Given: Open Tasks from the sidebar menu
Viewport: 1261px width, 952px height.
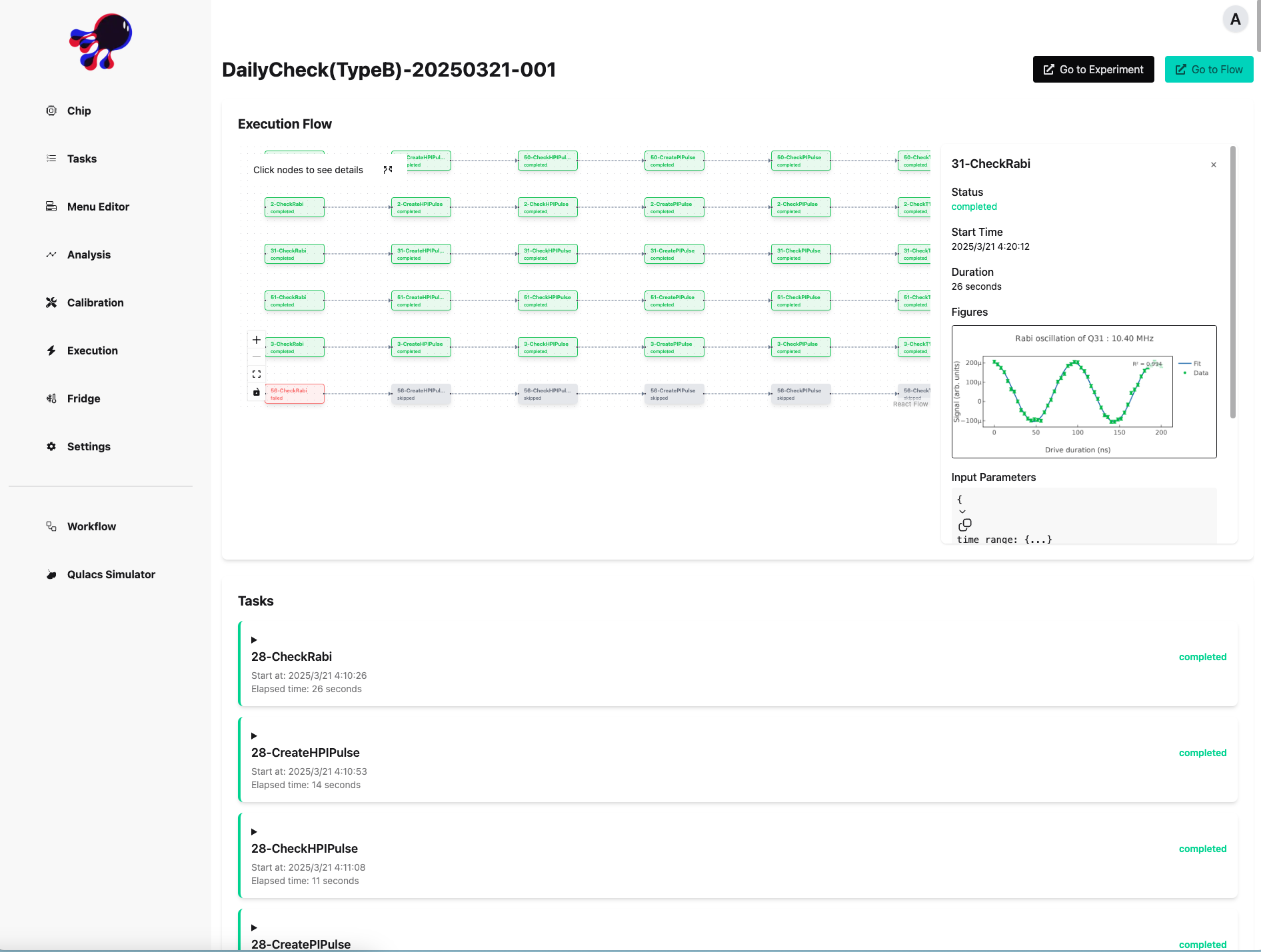Looking at the screenshot, I should tap(51, 159).
